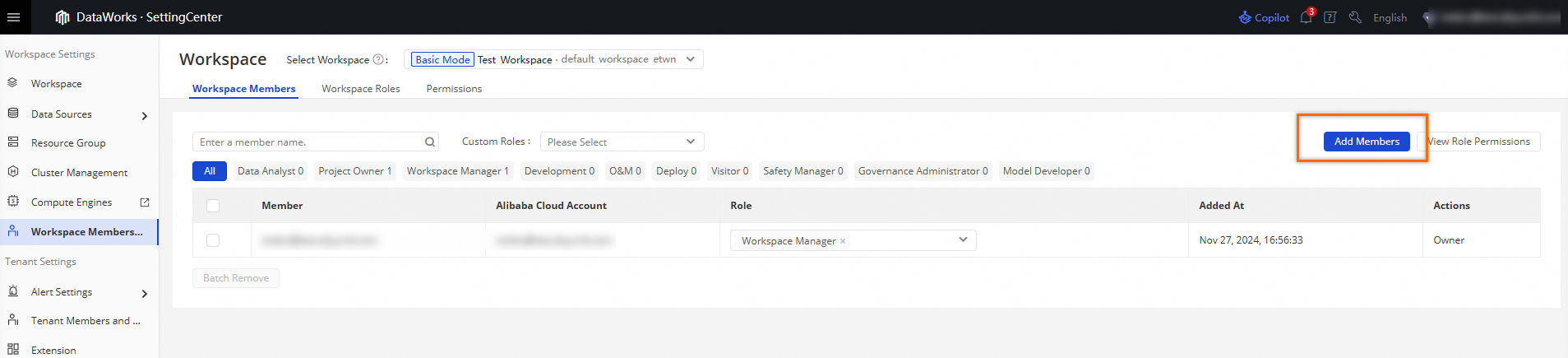
Task: Open the Custom Roles dropdown
Action: tap(622, 142)
